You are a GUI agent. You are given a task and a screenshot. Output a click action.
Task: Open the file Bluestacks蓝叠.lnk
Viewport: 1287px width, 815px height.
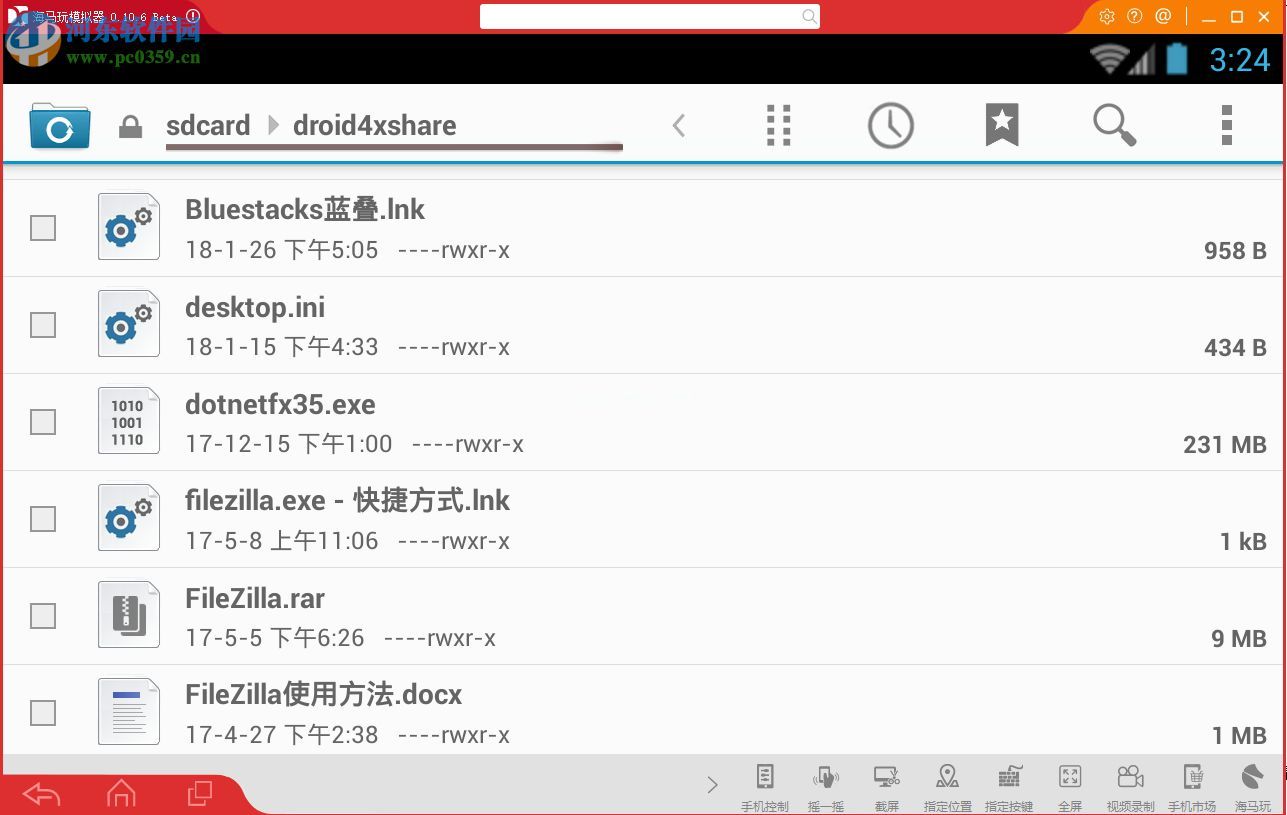[643, 228]
